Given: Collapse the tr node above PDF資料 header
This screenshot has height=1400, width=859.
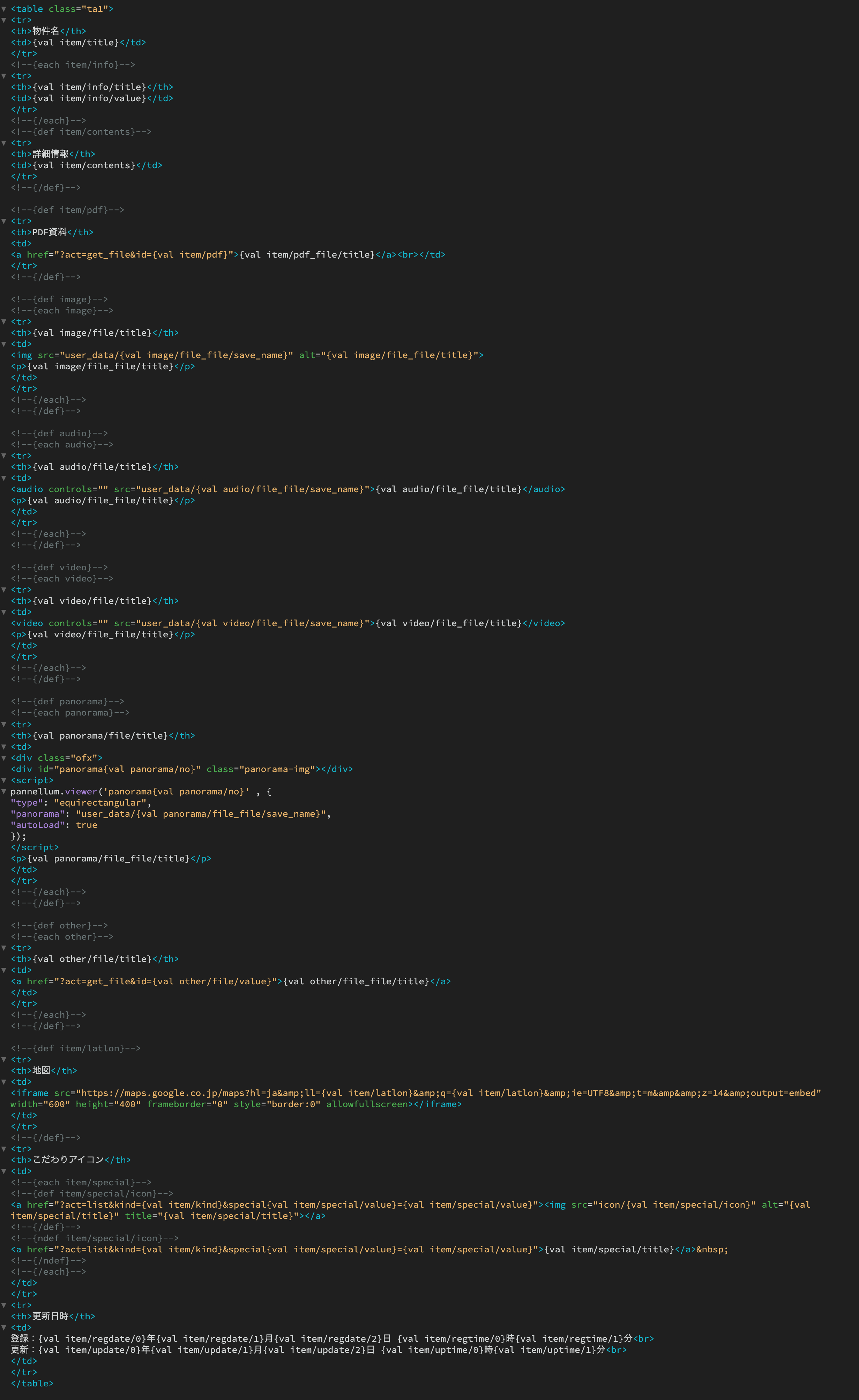Looking at the screenshot, I should [x=4, y=221].
